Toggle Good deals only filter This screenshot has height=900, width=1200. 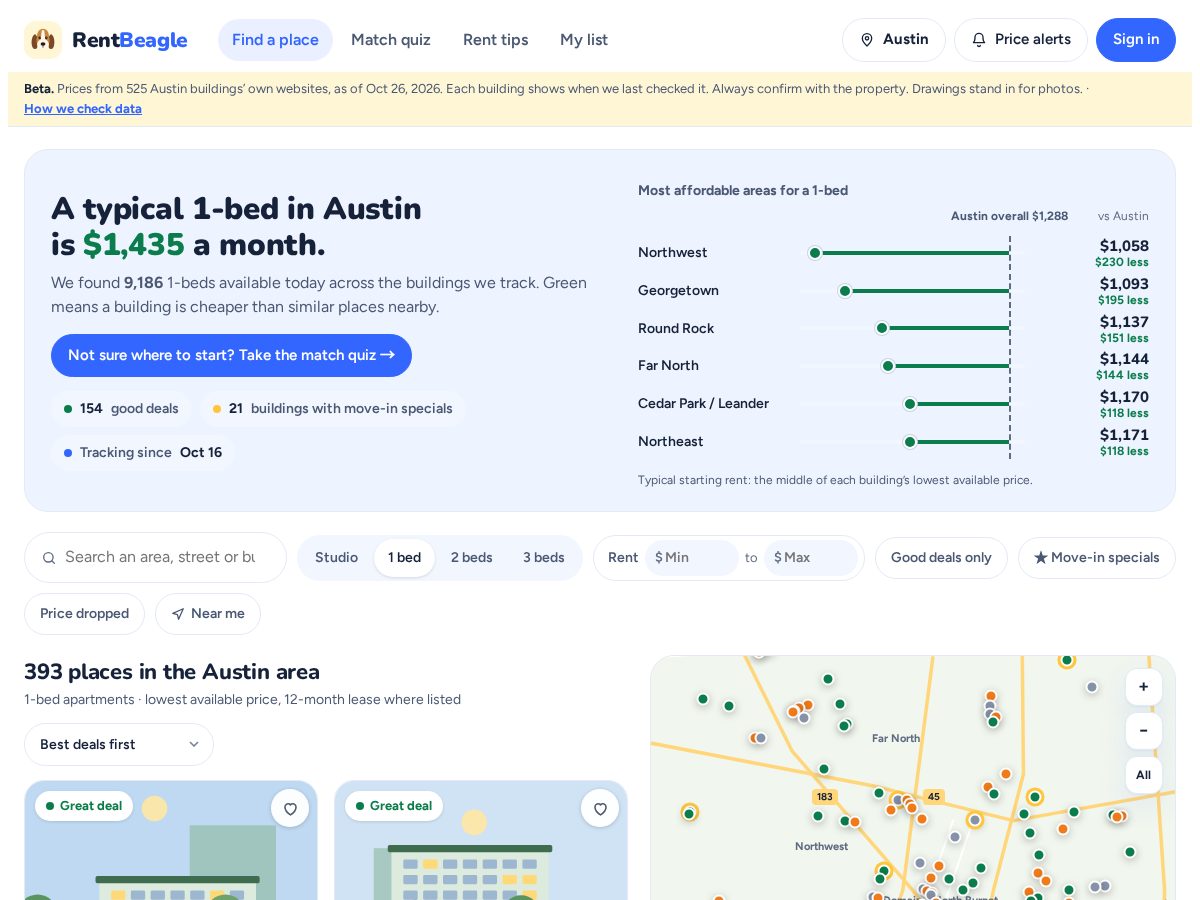941,558
